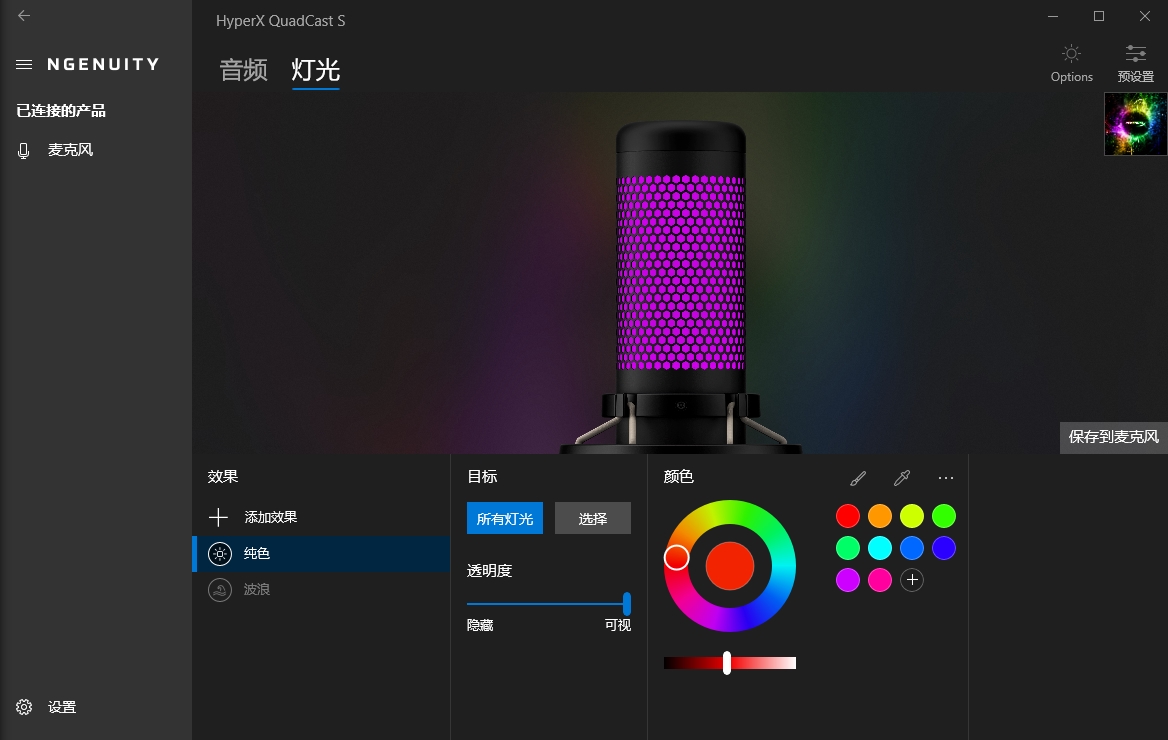Close the NGENUITY window
This screenshot has width=1168, height=740.
click(1145, 16)
